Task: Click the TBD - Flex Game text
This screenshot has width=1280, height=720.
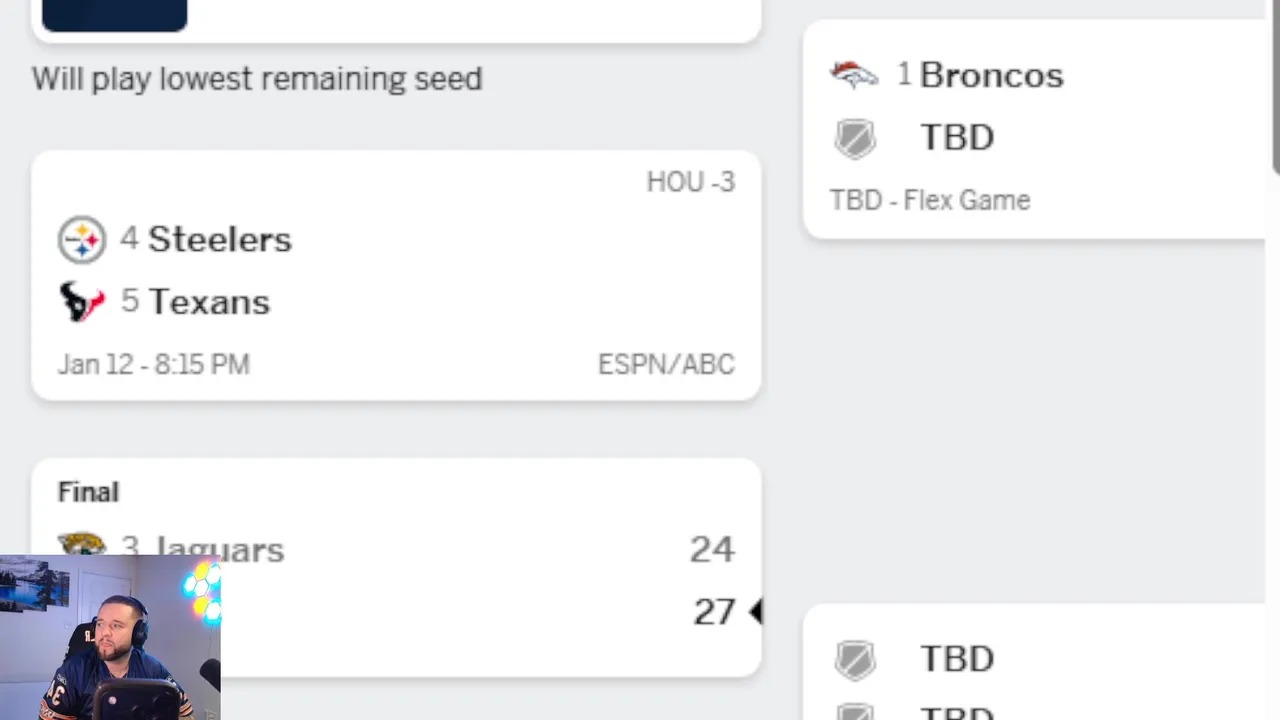Action: [929, 200]
